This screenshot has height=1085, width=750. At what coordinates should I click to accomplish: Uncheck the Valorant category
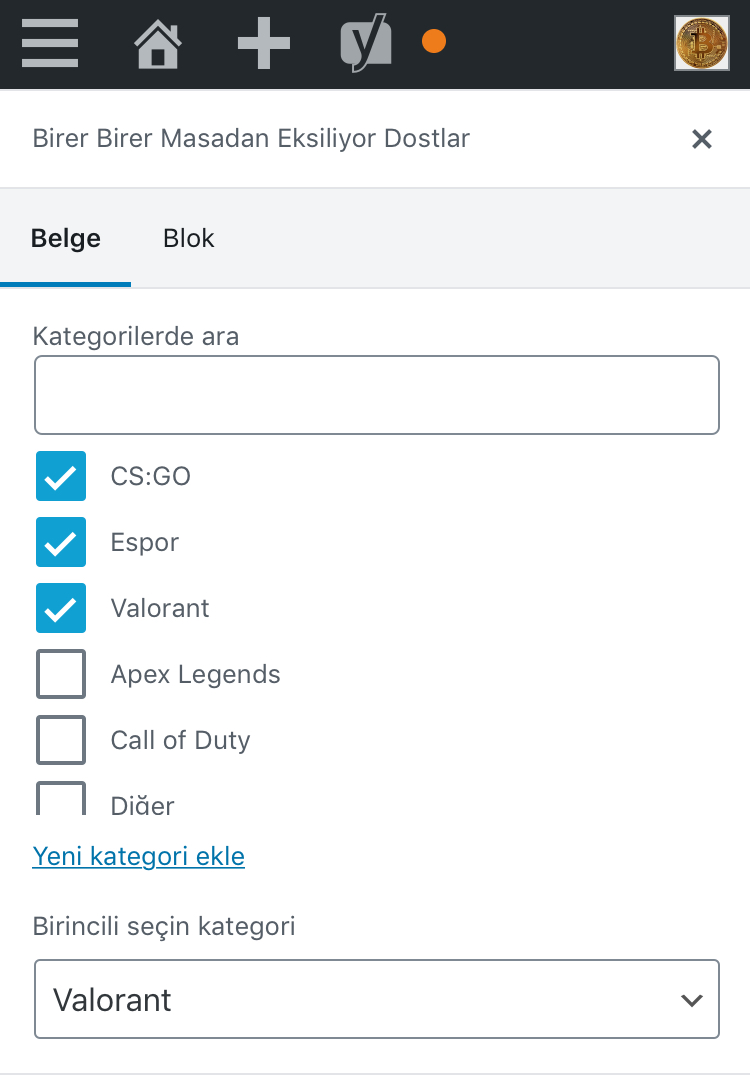pos(61,608)
